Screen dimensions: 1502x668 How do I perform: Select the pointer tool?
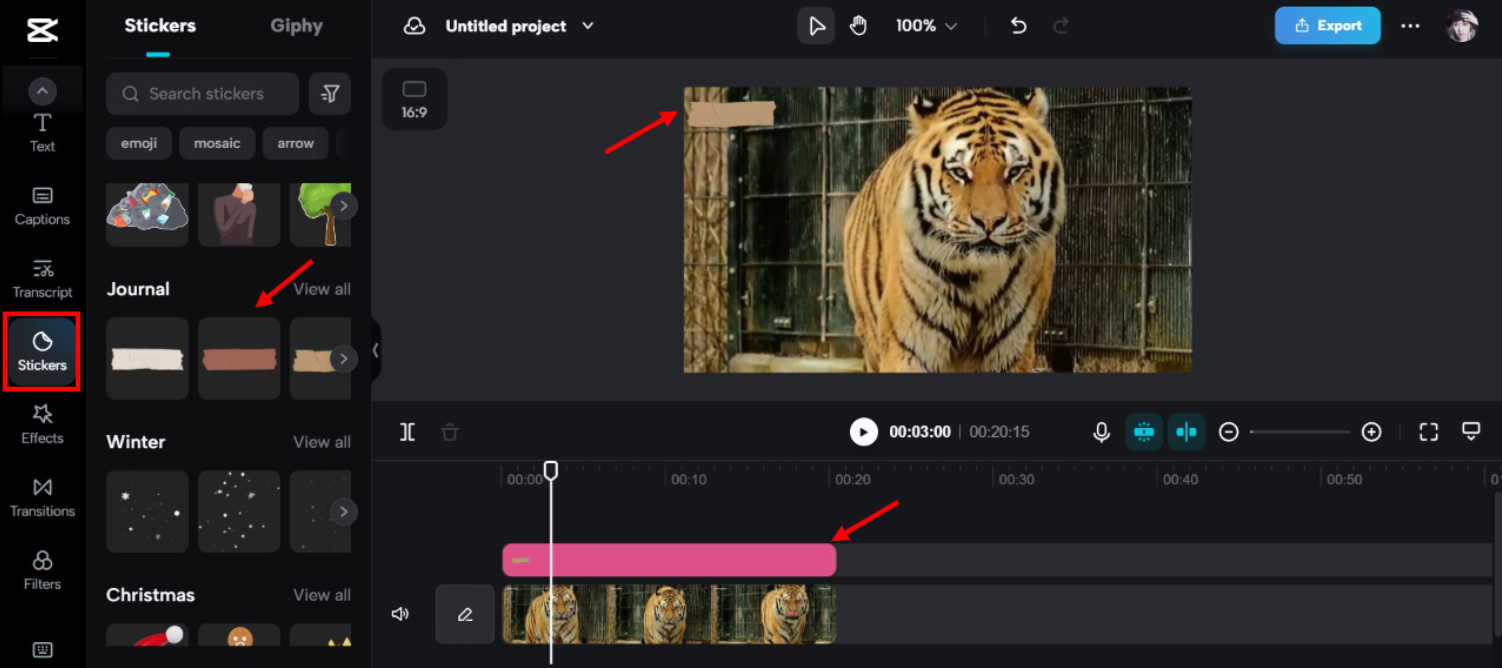(816, 26)
